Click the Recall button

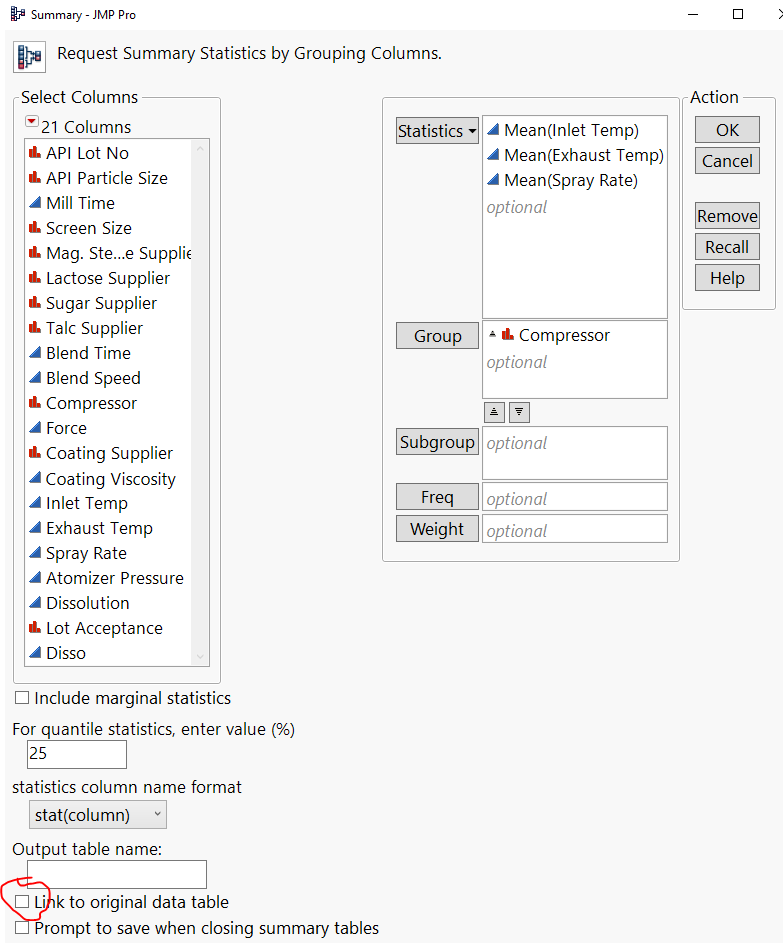(x=727, y=247)
